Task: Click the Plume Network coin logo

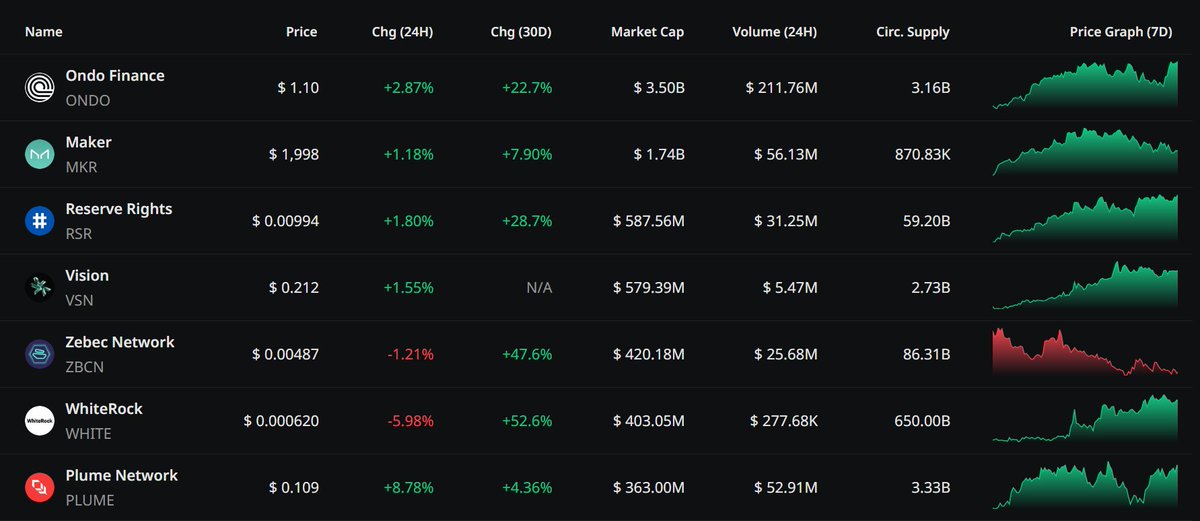Action: tap(39, 488)
